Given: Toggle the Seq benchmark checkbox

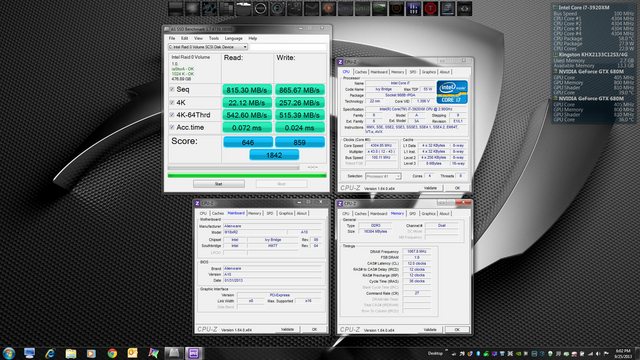Looking at the screenshot, I should point(172,89).
